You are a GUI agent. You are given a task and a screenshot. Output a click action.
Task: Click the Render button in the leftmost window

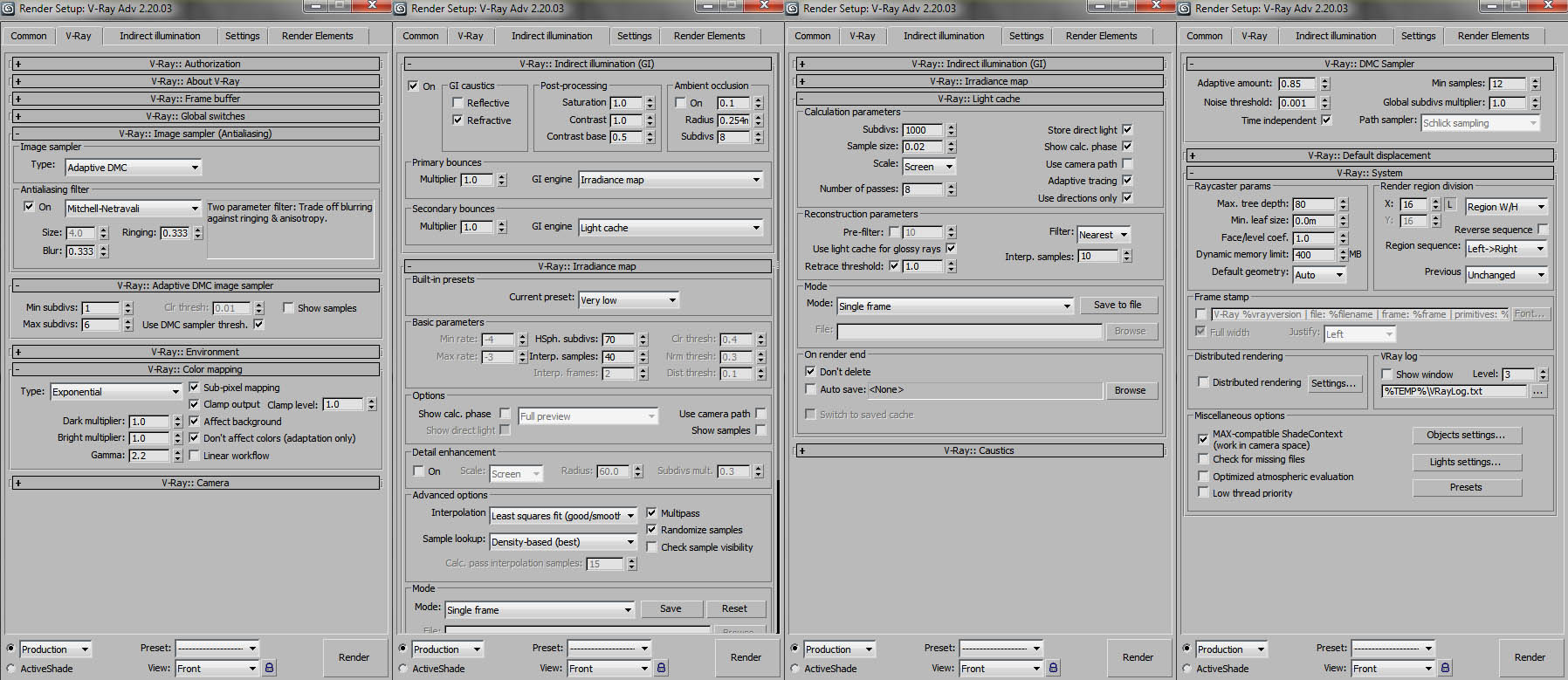[354, 657]
